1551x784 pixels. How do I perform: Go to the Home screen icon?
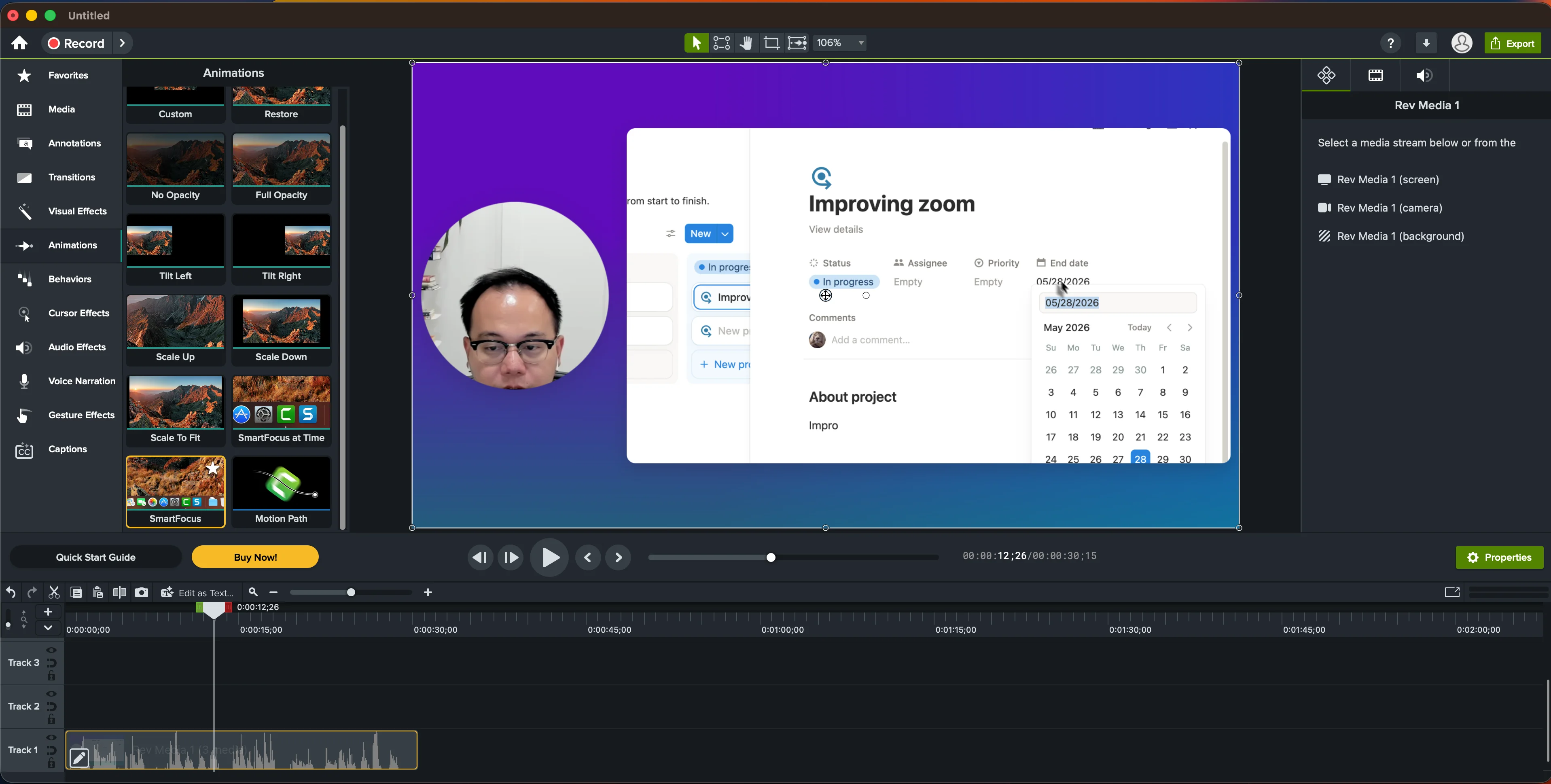point(19,43)
